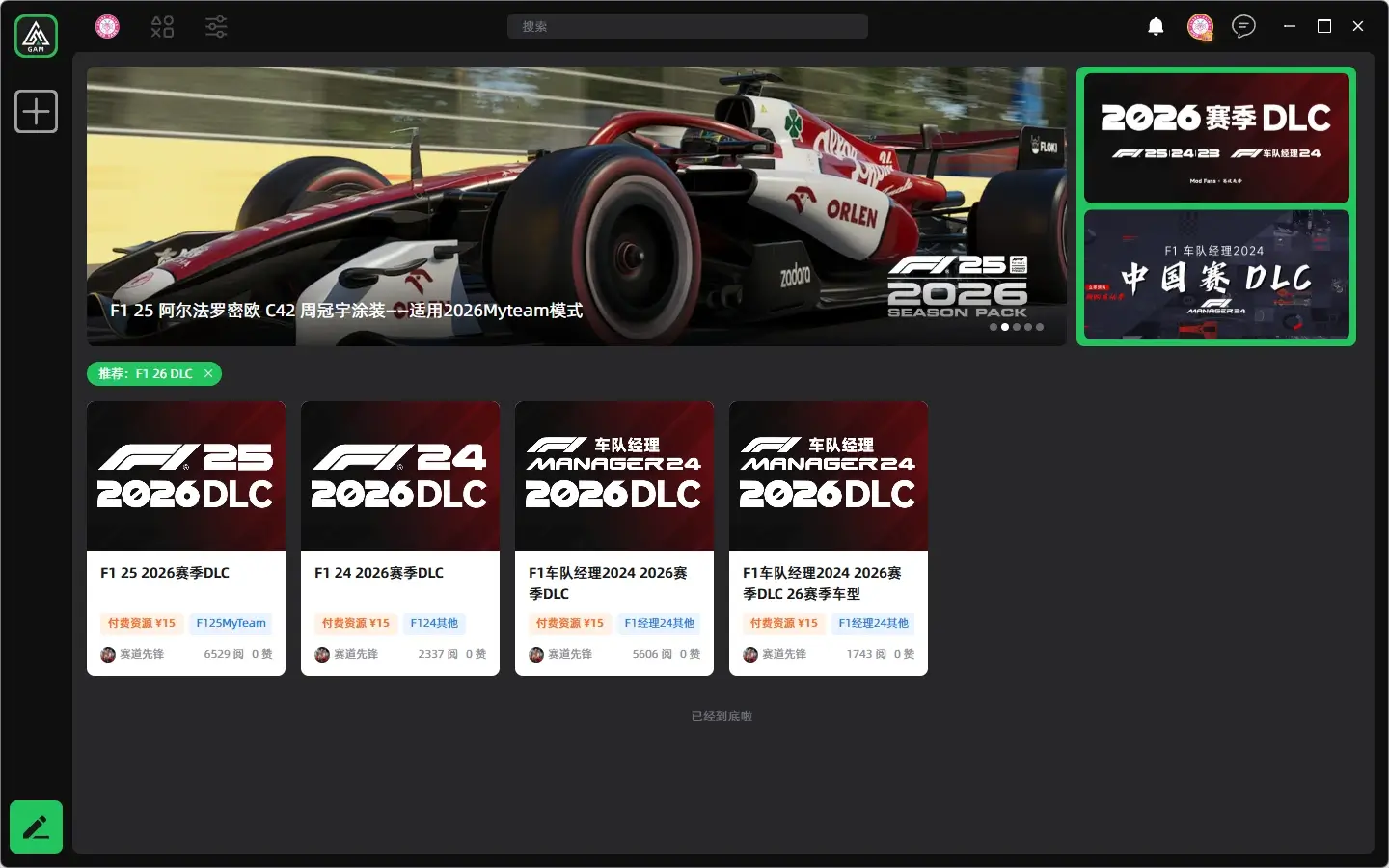Click 0 赞 likes on 1743 阅 card
Image resolution: width=1389 pixels, height=868 pixels.
tap(904, 654)
